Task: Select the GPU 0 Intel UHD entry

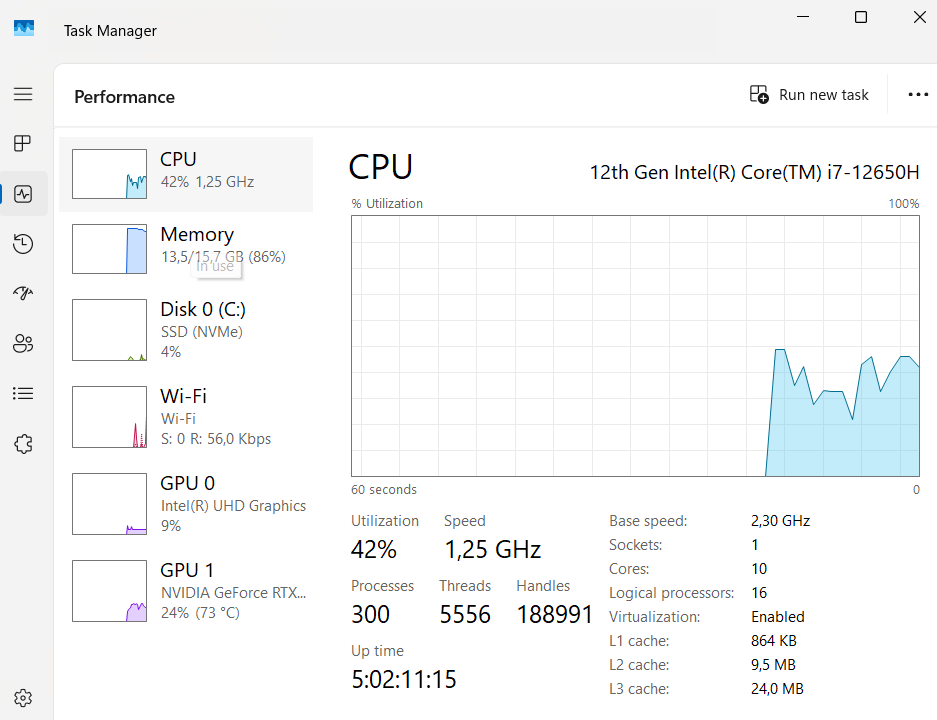Action: click(186, 504)
